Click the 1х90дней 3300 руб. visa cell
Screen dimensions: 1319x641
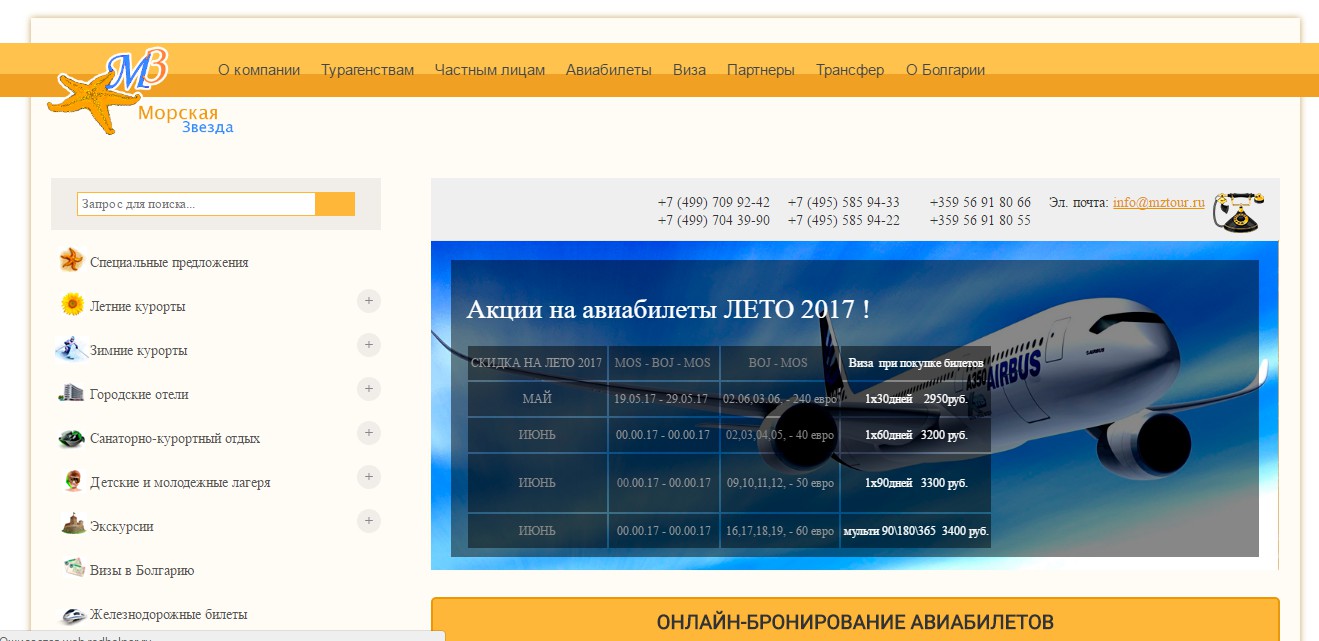coord(916,483)
